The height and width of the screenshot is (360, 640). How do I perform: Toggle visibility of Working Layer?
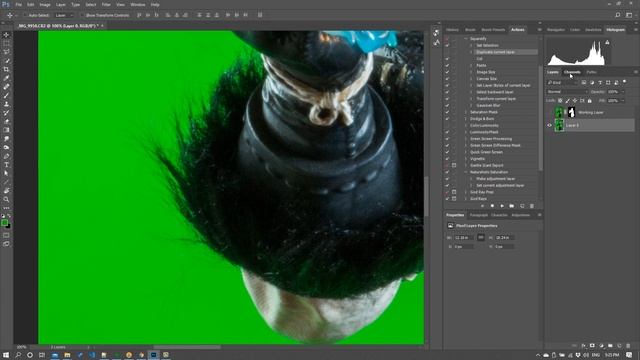pos(549,112)
